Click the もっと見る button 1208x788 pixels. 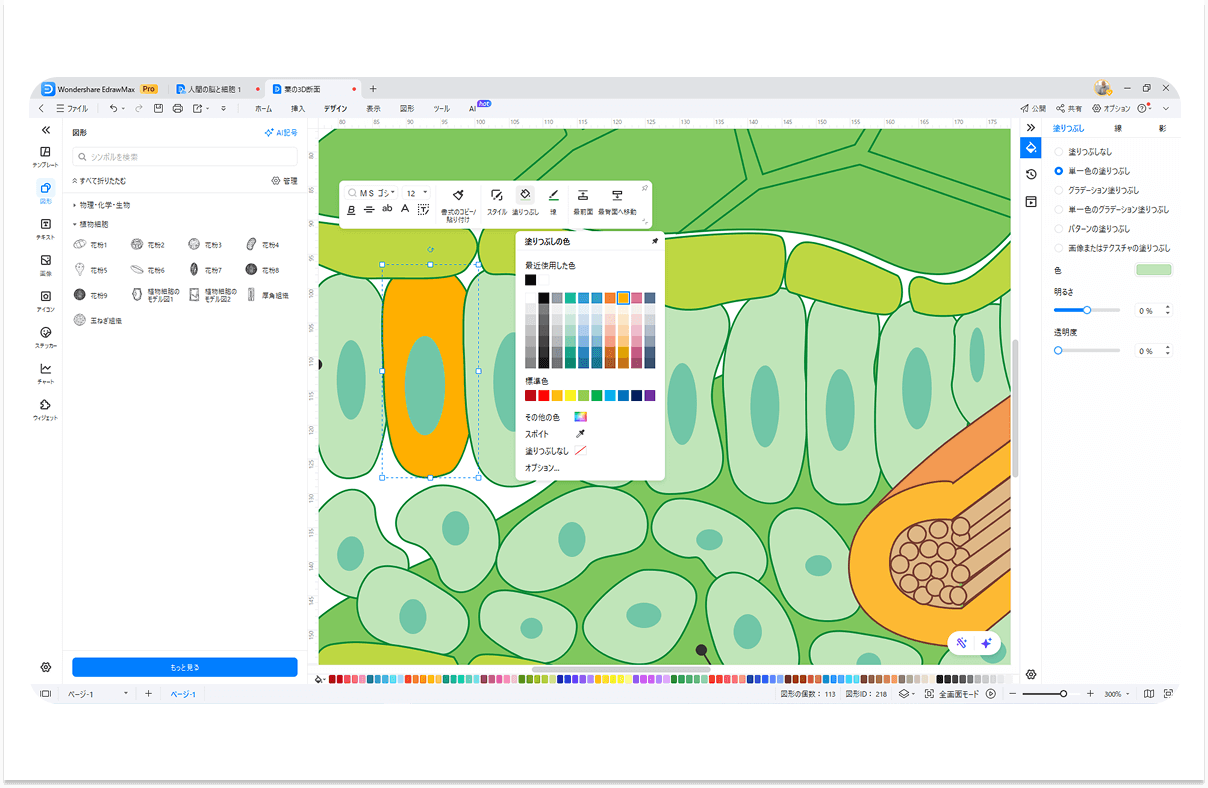[184, 667]
